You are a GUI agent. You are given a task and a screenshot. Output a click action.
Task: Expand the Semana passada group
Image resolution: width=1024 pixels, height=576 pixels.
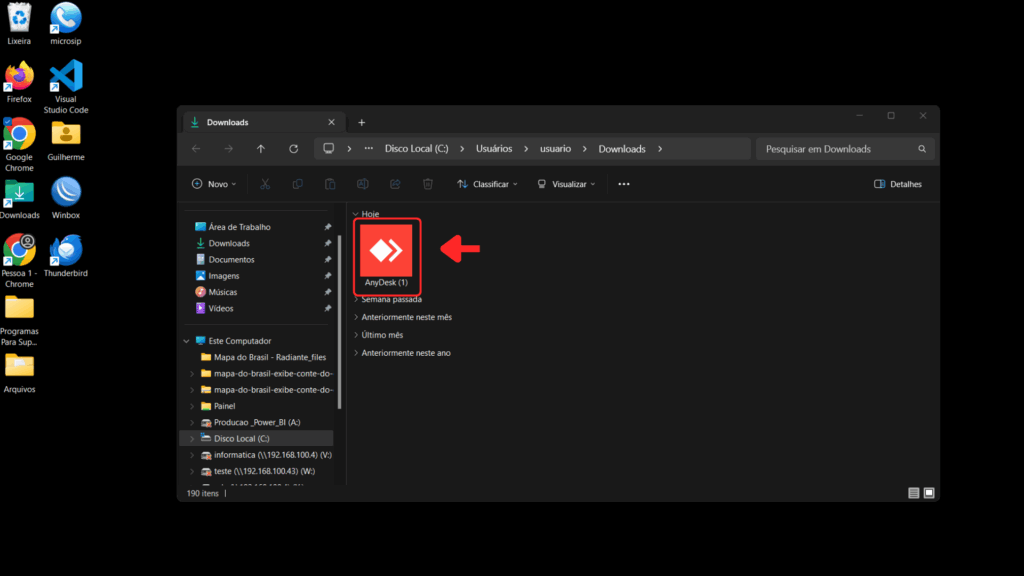pos(356,299)
